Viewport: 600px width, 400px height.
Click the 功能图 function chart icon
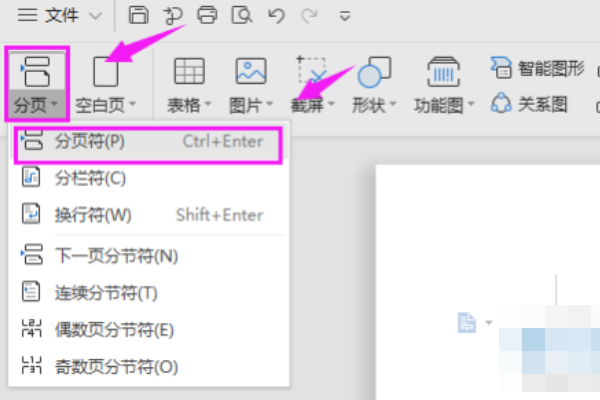click(x=443, y=71)
